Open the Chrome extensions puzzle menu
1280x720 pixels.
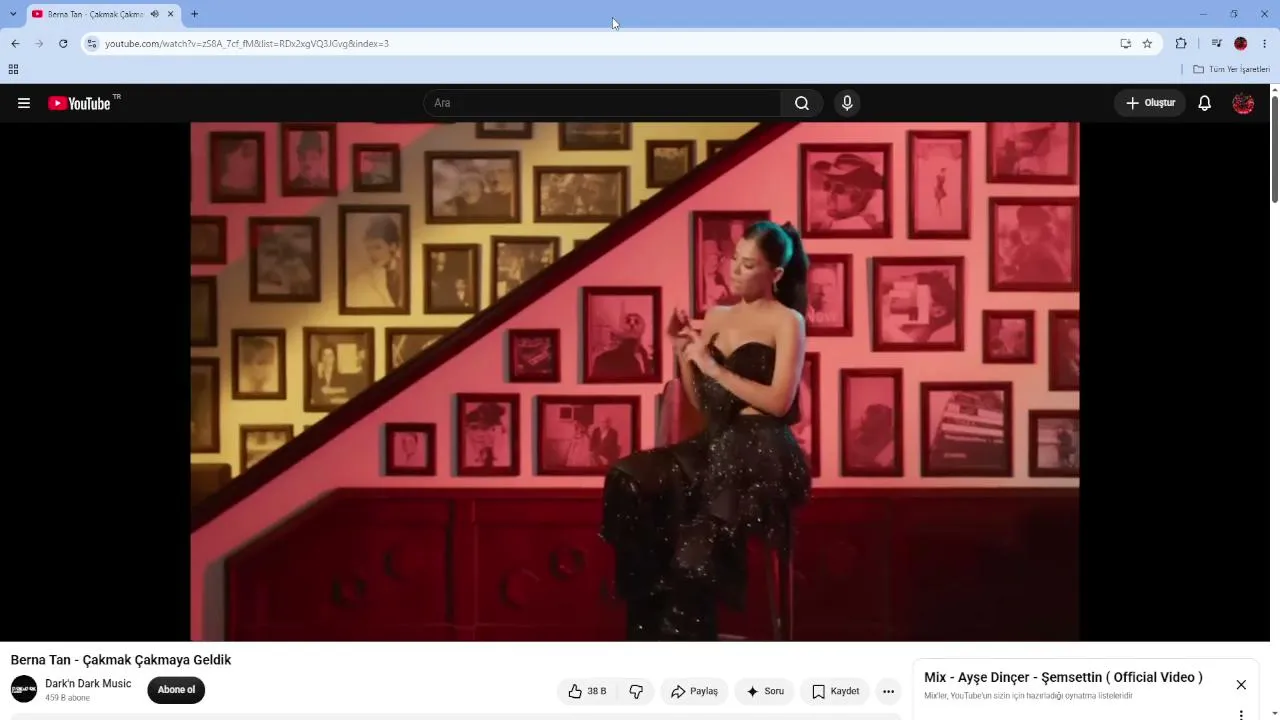(x=1181, y=43)
